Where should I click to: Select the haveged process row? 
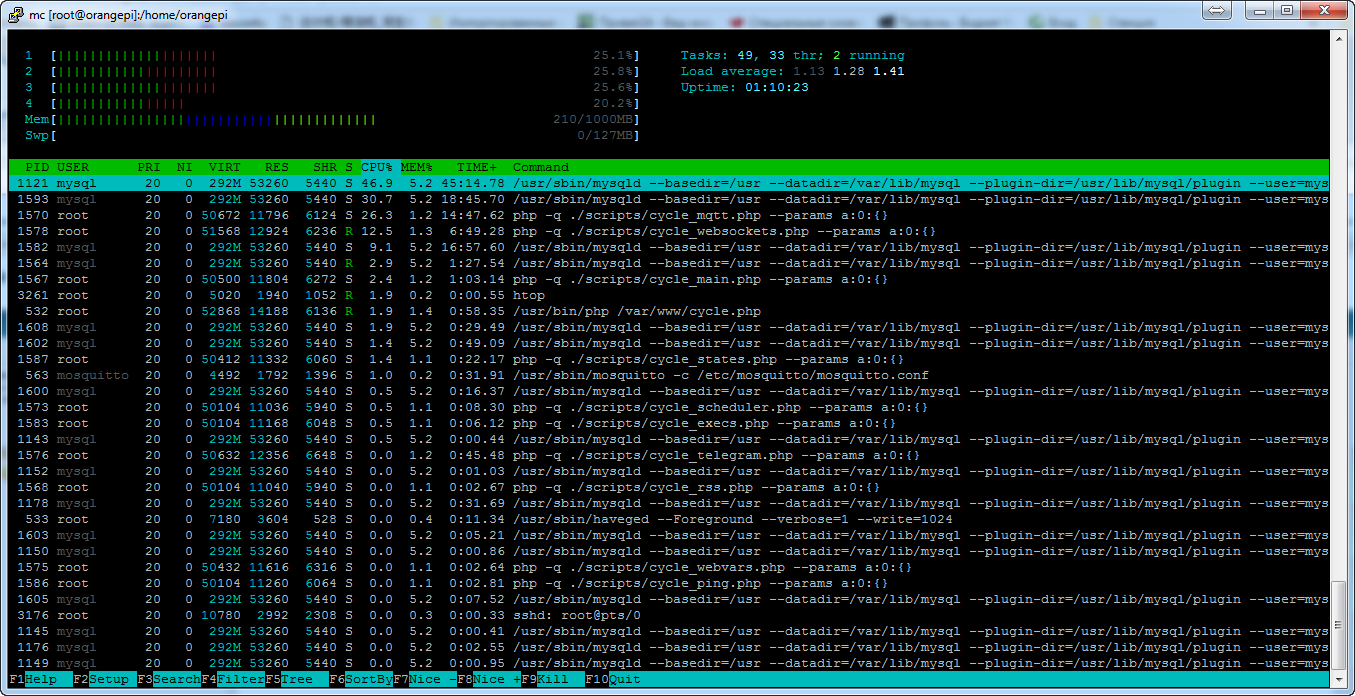669,519
